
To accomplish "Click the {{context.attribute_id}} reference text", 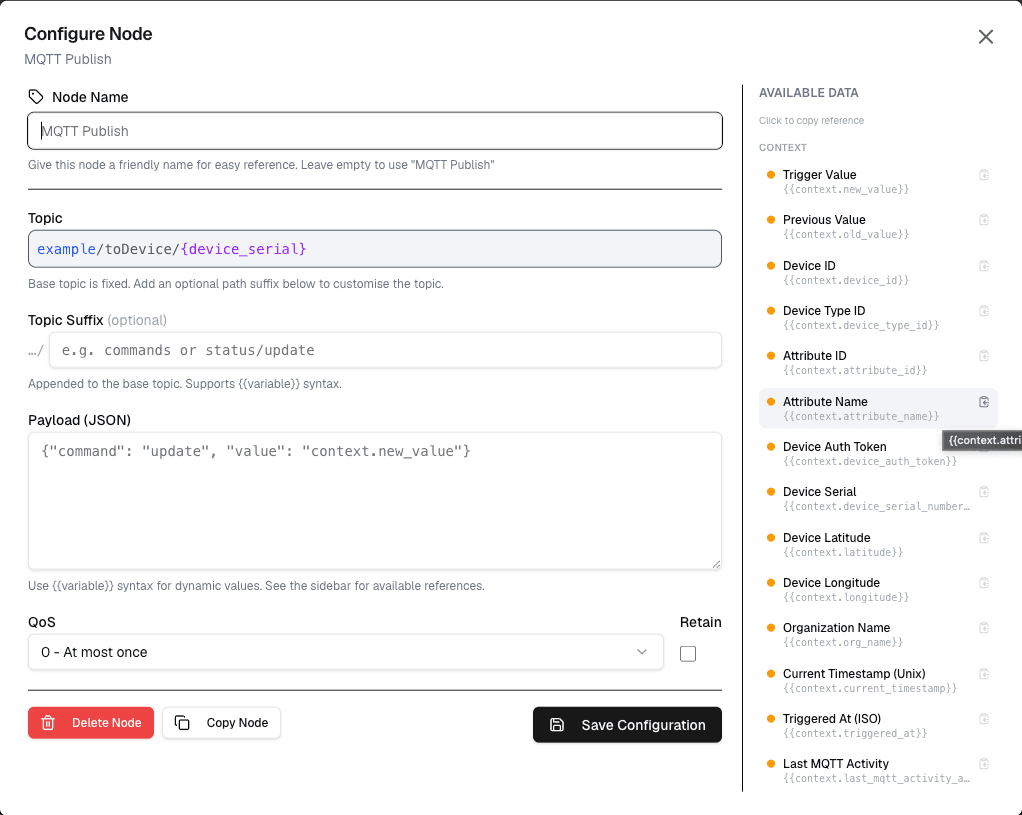I will point(854,370).
